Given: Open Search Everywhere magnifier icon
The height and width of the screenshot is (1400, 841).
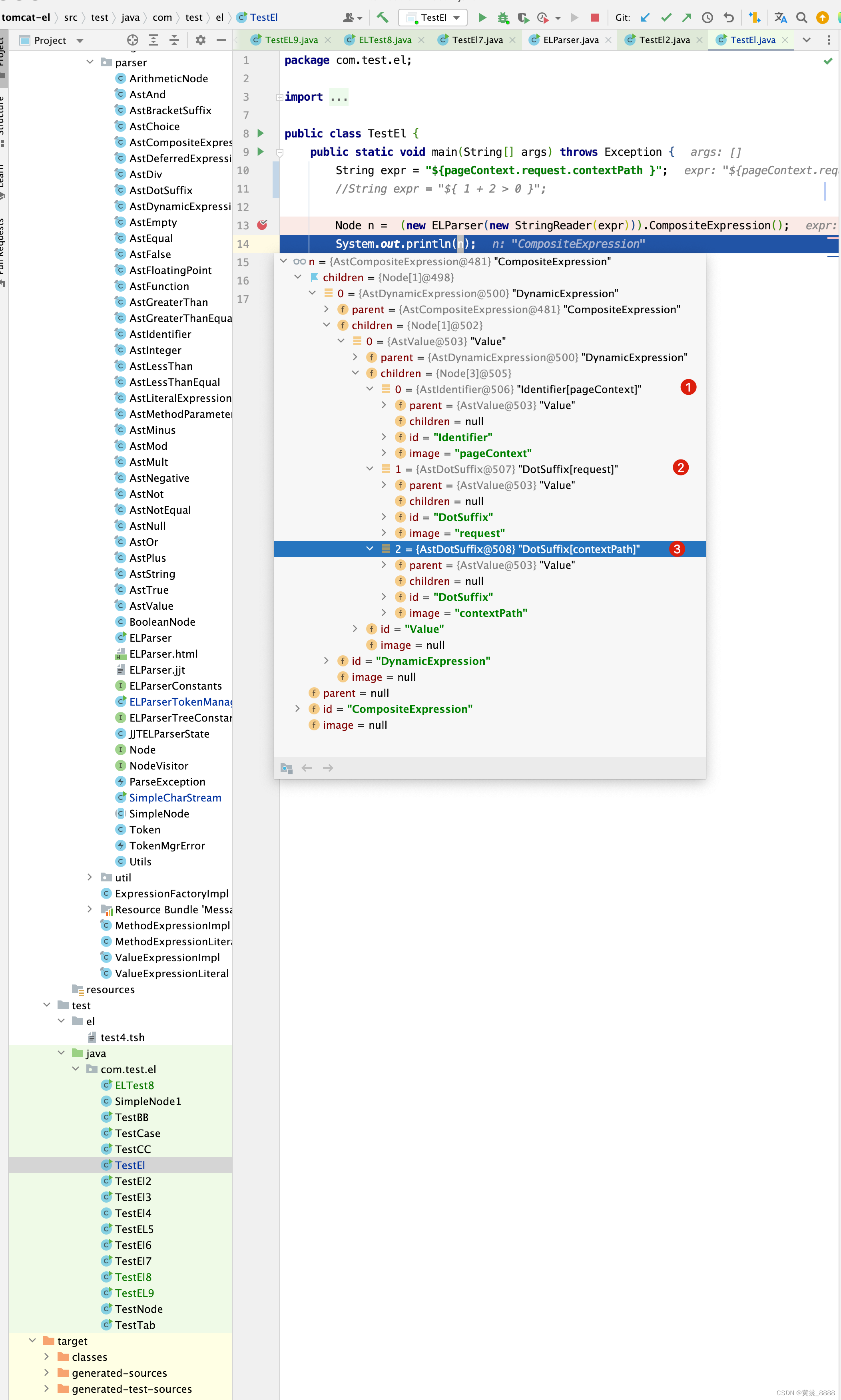Looking at the screenshot, I should click(801, 18).
